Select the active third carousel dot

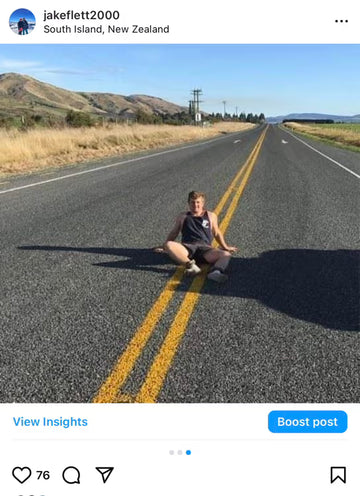(x=188, y=452)
